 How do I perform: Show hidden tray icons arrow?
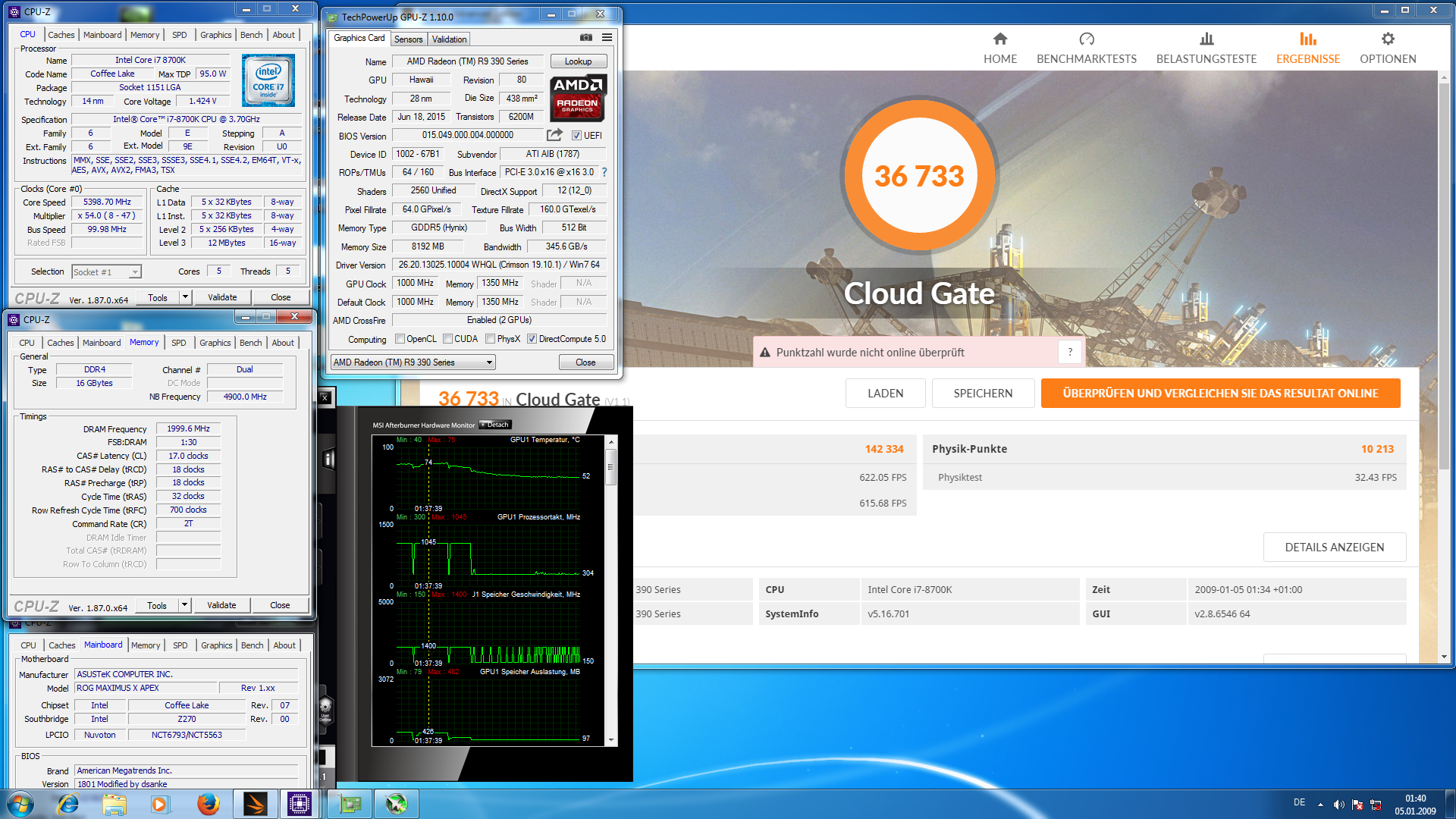1320,805
